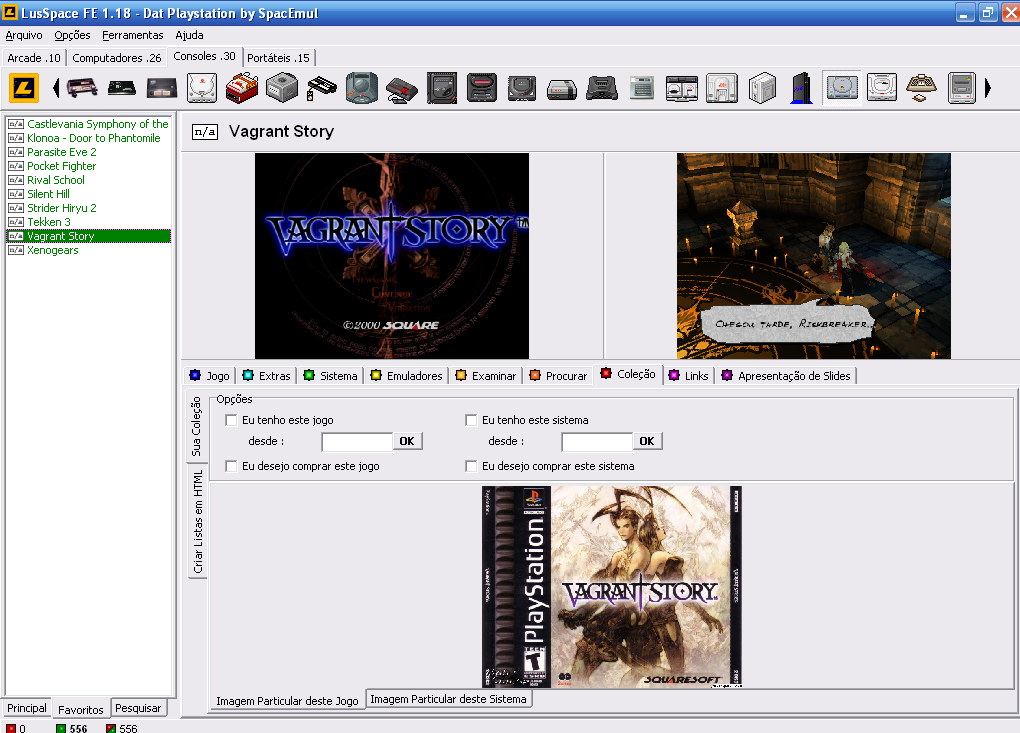This screenshot has height=733, width=1020.
Task: Select Parasite Eve 2 in the list
Action: tap(88, 152)
